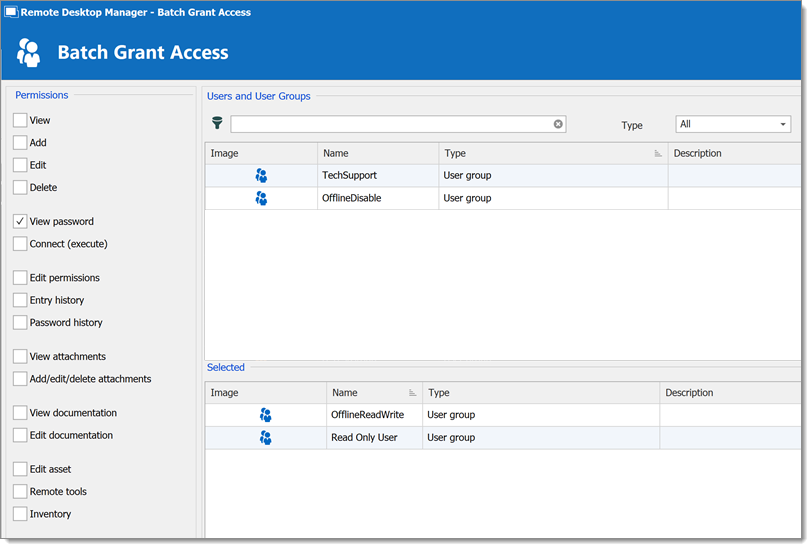Enable the Edit asset checkbox
Screen dimensions: 812x549
coord(20,469)
